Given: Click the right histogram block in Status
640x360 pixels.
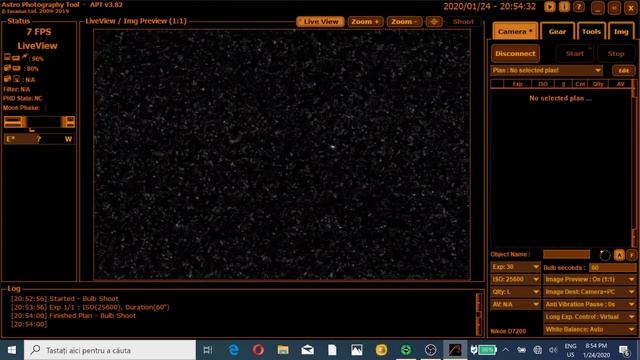Looking at the screenshot, I should [68, 122].
